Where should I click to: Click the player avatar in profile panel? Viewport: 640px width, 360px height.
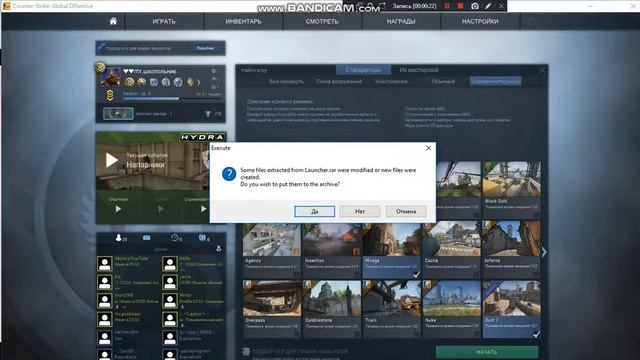[x=110, y=78]
